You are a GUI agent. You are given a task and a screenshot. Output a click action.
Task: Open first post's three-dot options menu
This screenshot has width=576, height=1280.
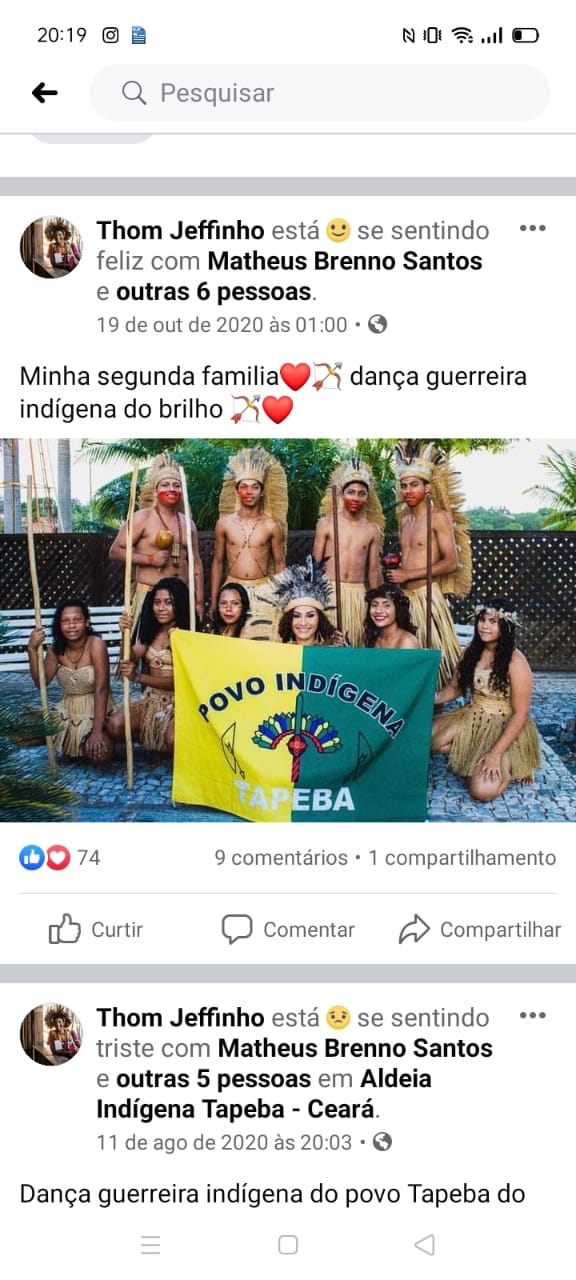(x=532, y=229)
